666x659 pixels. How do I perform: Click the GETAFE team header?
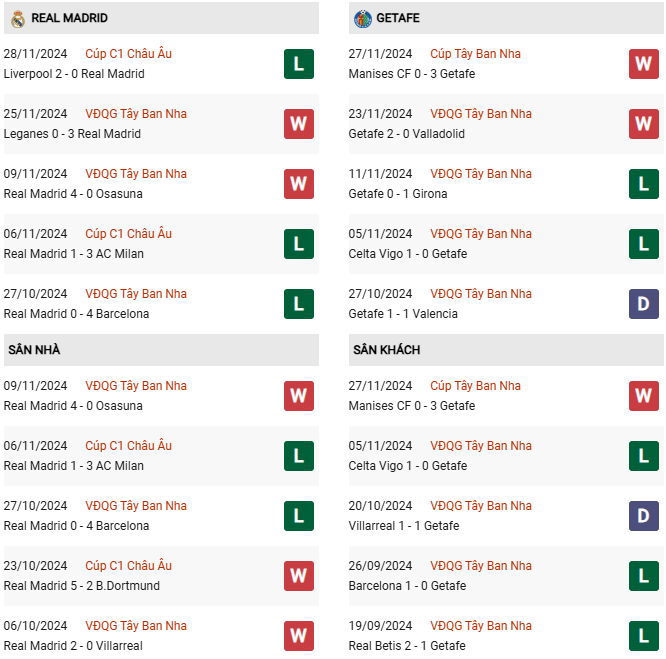click(506, 18)
